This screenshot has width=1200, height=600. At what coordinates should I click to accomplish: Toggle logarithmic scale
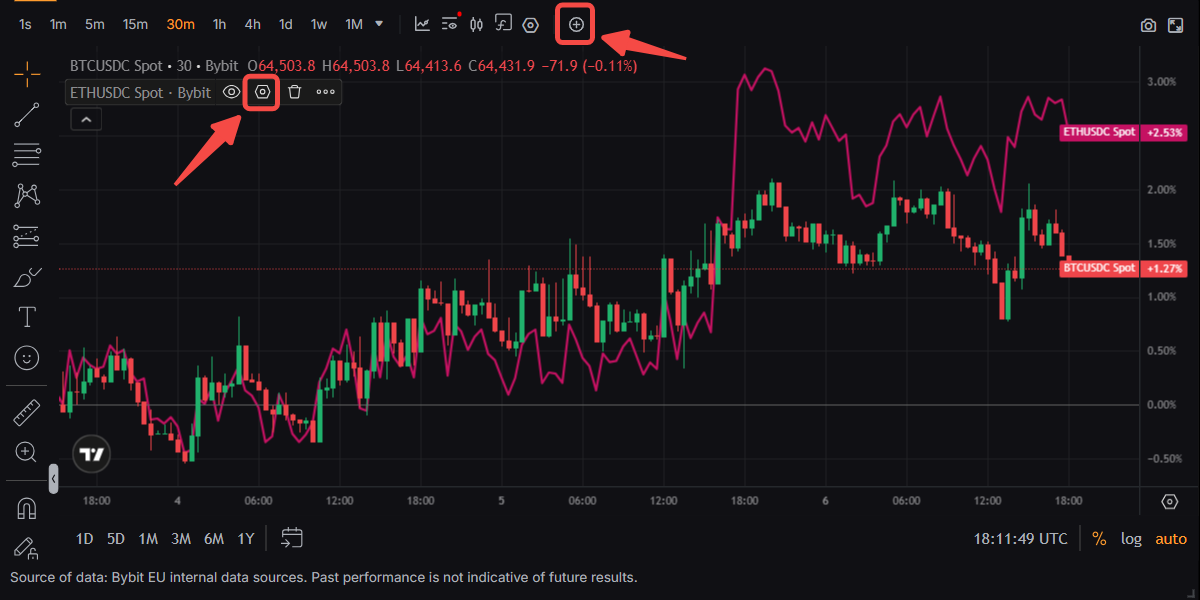tap(1131, 539)
